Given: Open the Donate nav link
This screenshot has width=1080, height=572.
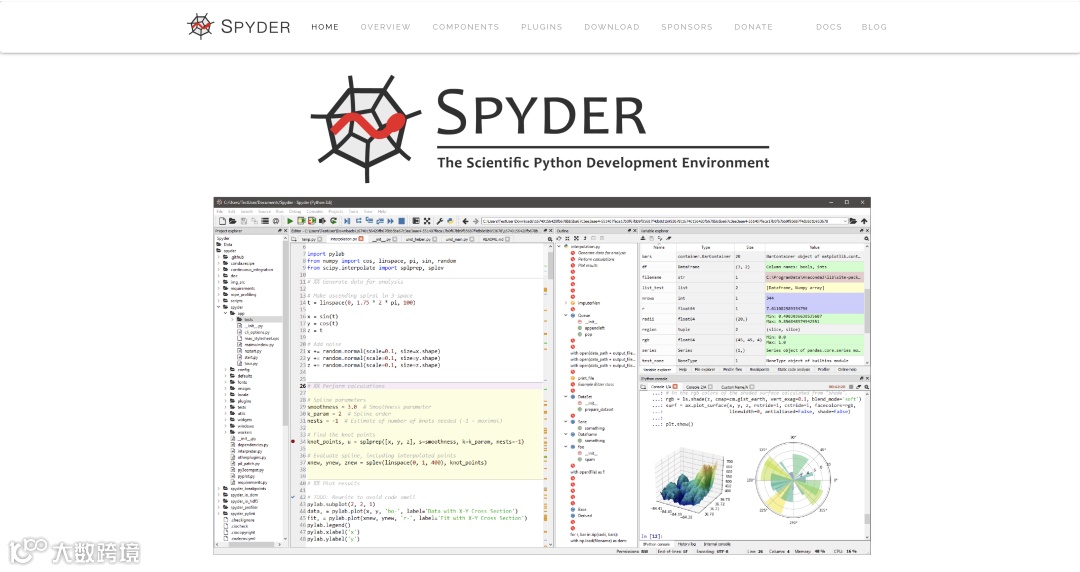Looking at the screenshot, I should pyautogui.click(x=754, y=27).
